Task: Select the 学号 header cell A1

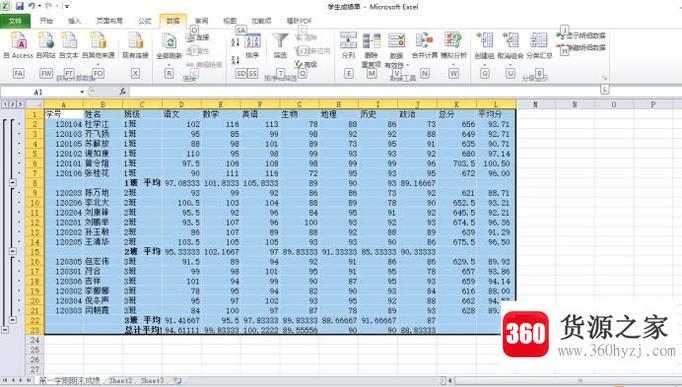Action: [64, 114]
